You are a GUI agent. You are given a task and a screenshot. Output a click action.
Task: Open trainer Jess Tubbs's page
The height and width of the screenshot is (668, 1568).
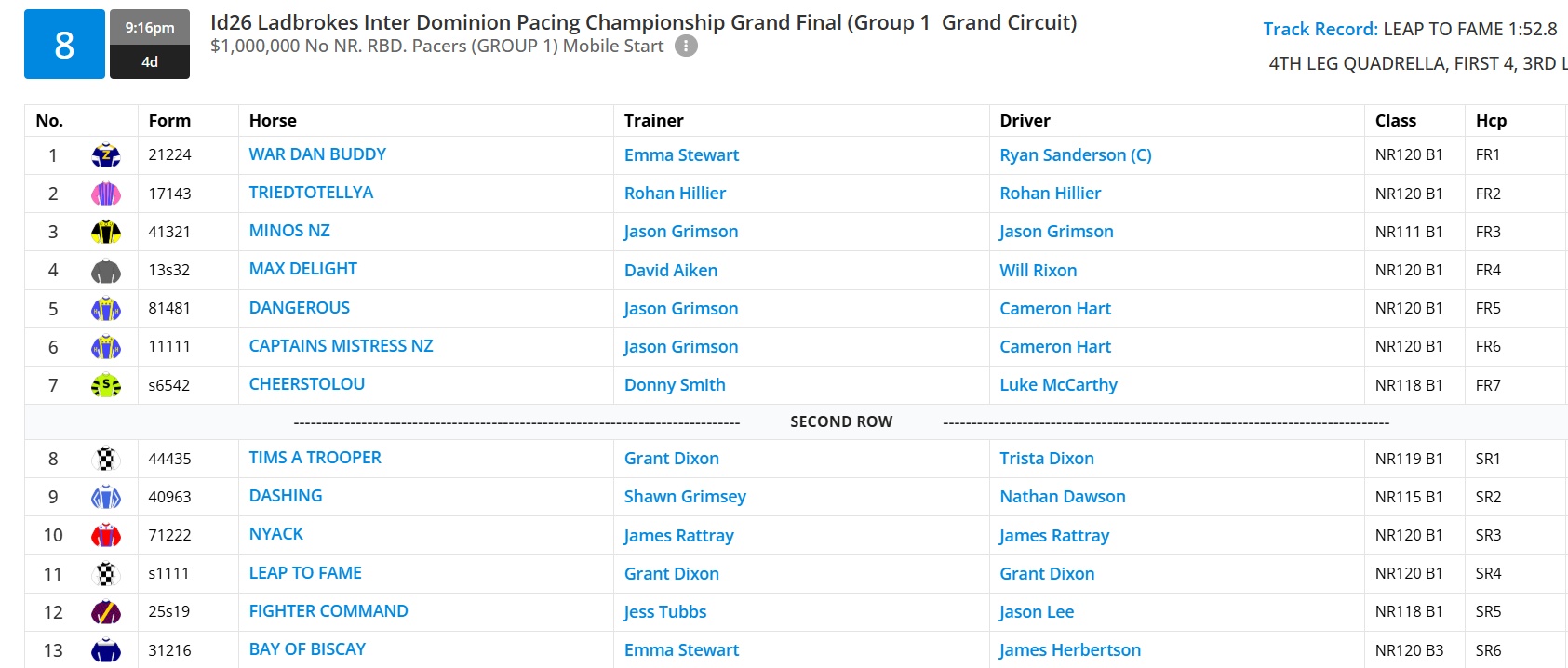click(665, 612)
